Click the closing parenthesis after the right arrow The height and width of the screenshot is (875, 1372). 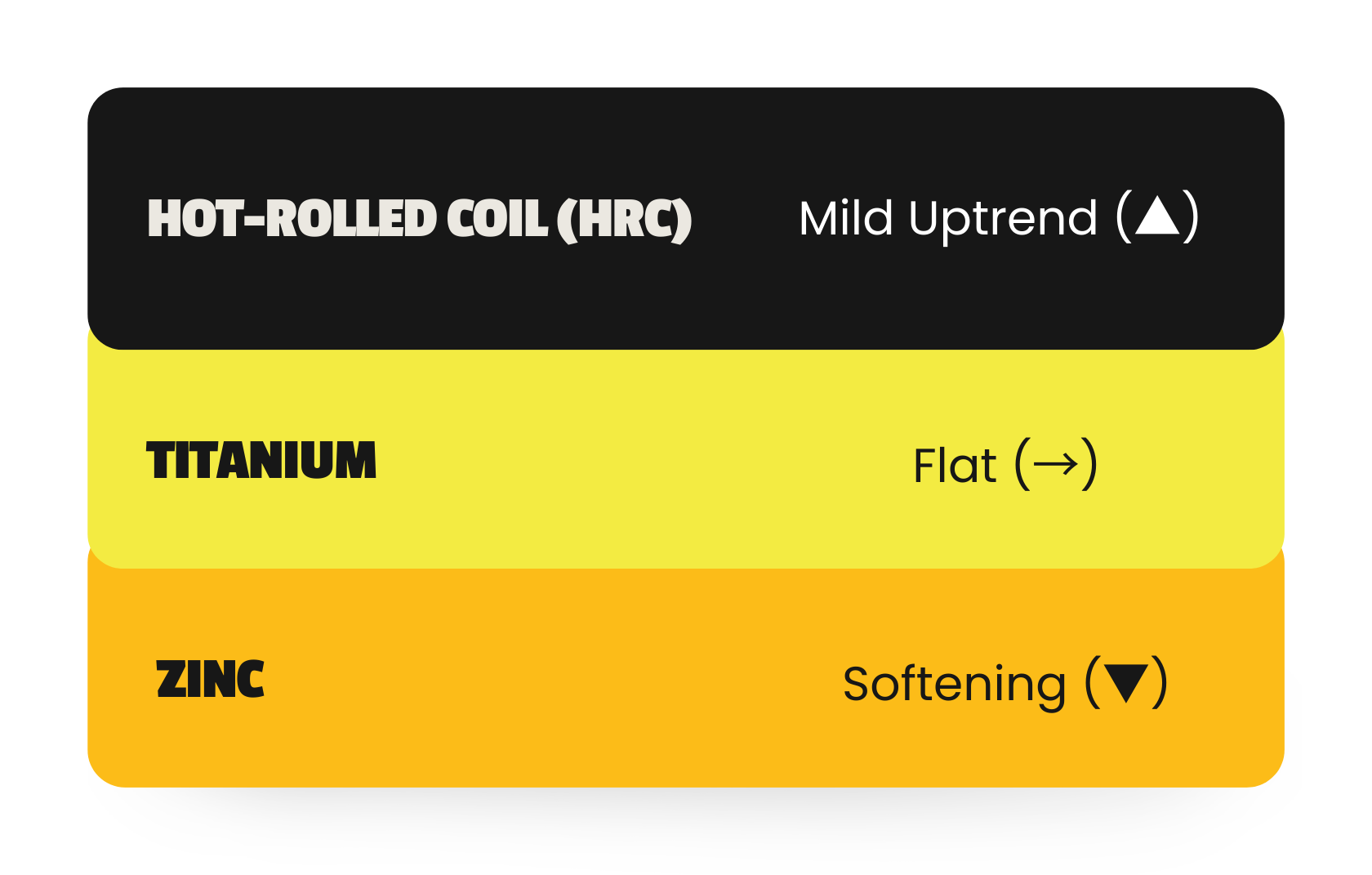click(x=1089, y=465)
